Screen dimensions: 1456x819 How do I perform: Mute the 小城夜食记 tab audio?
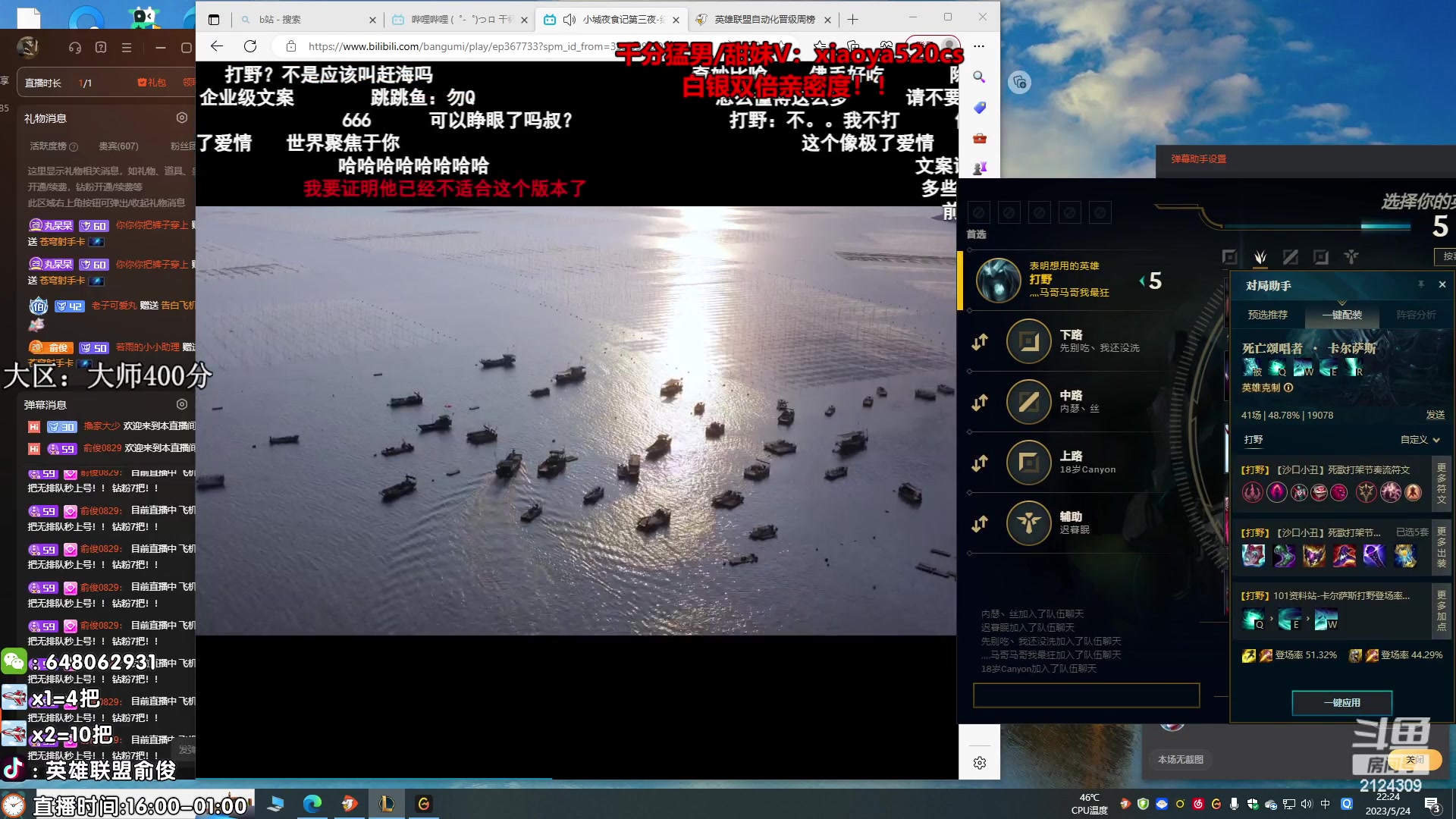(570, 20)
